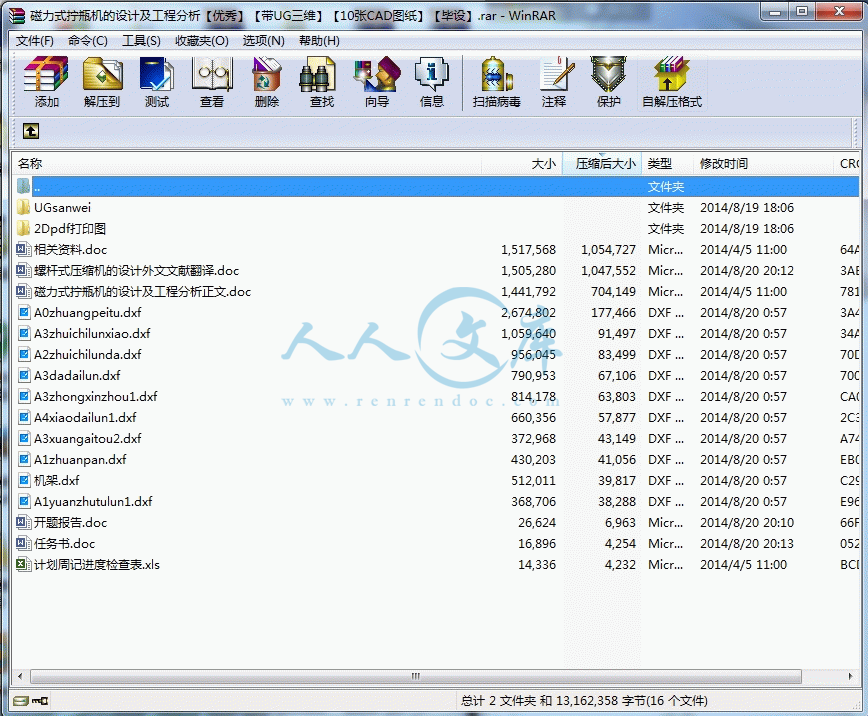Select file A2zhuichilunda.dxf
868x716 pixels.
(x=87, y=354)
